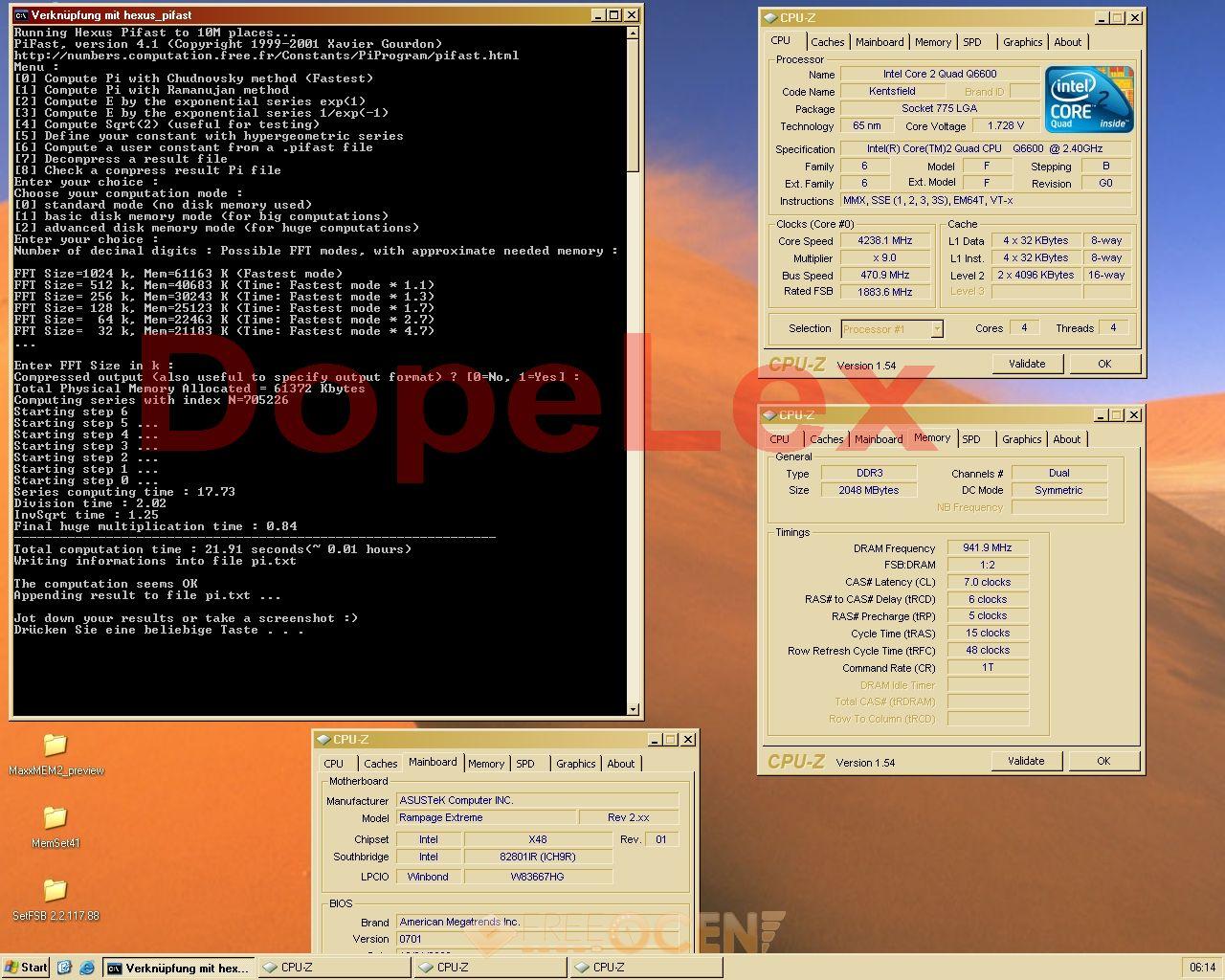Image resolution: width=1225 pixels, height=980 pixels.
Task: Click Validate in top CPU-Z window
Action: pos(1027,364)
